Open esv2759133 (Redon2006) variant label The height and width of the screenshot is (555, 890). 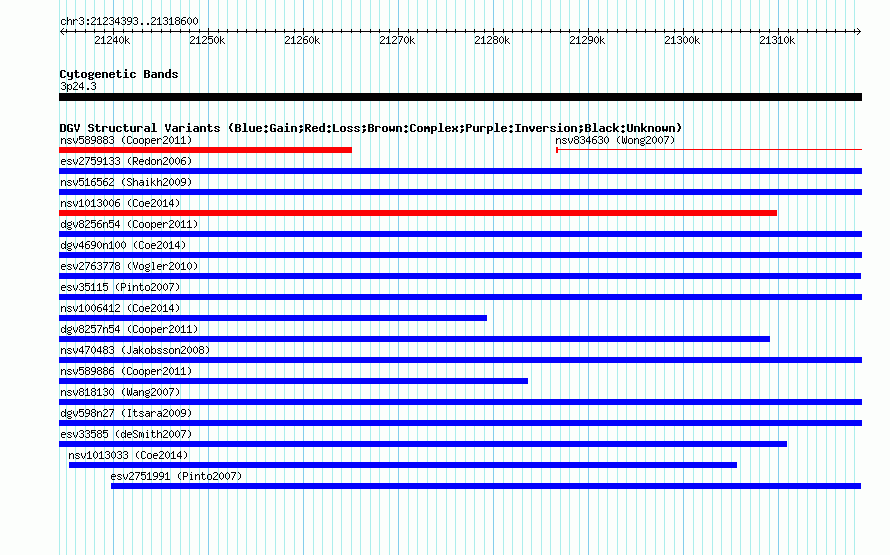[126, 161]
